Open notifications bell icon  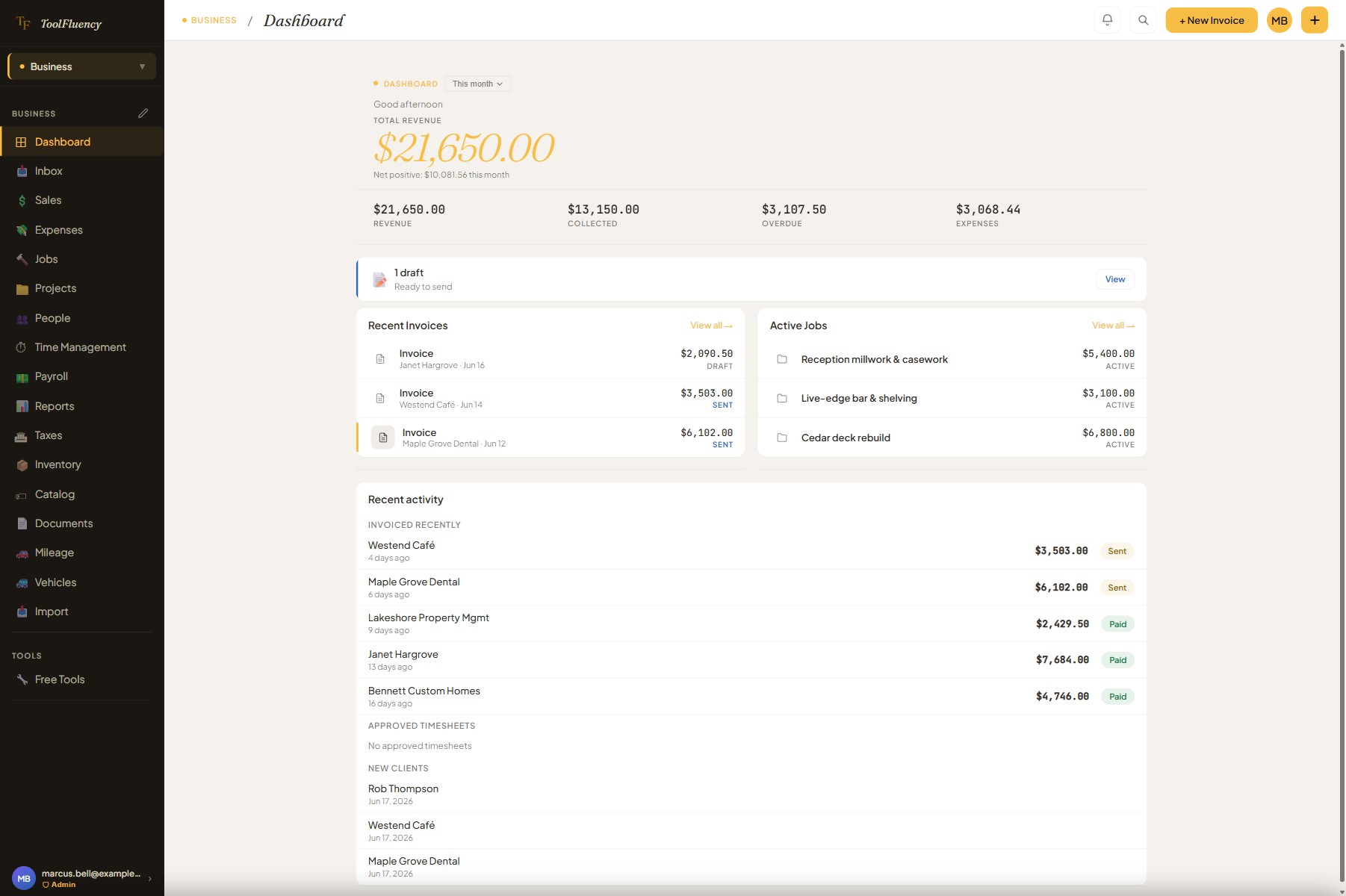[x=1108, y=20]
